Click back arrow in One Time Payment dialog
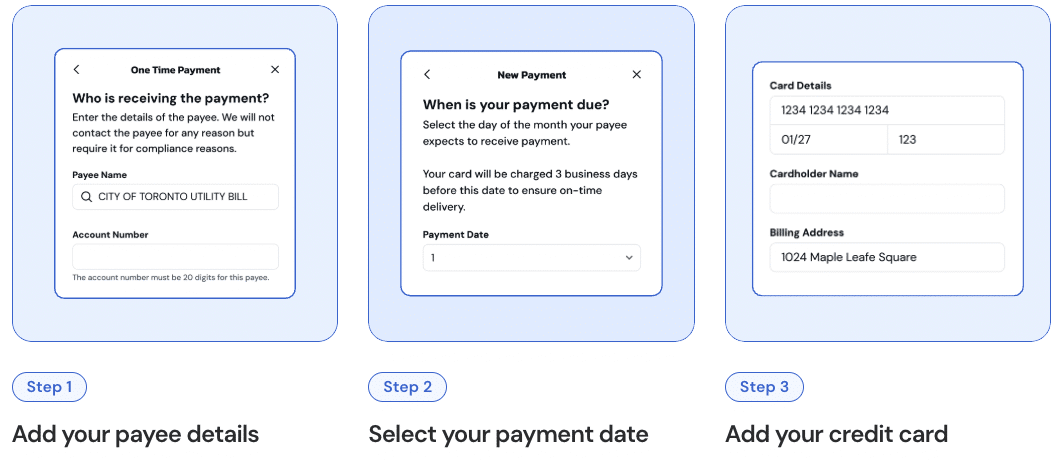 [x=77, y=70]
